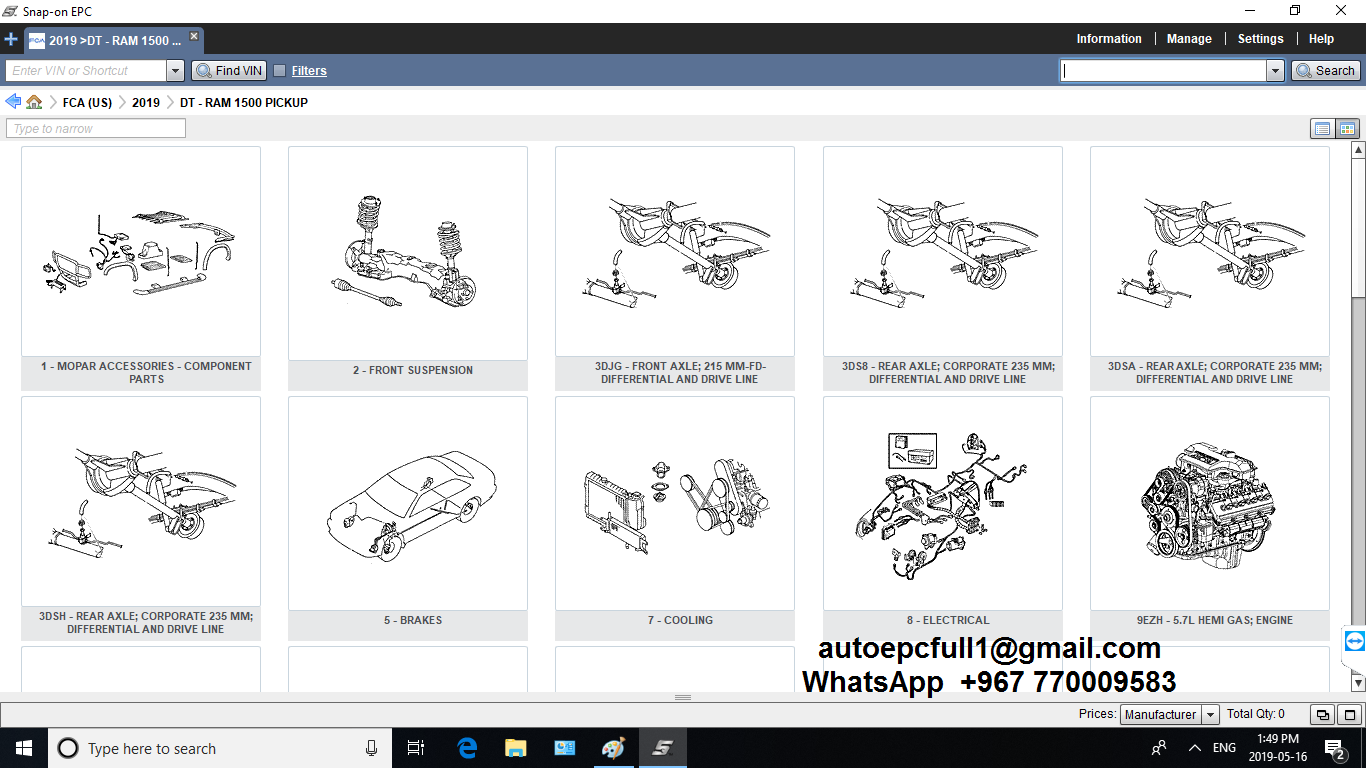
Task: Open the Electrical category thumbnail
Action: tap(943, 504)
